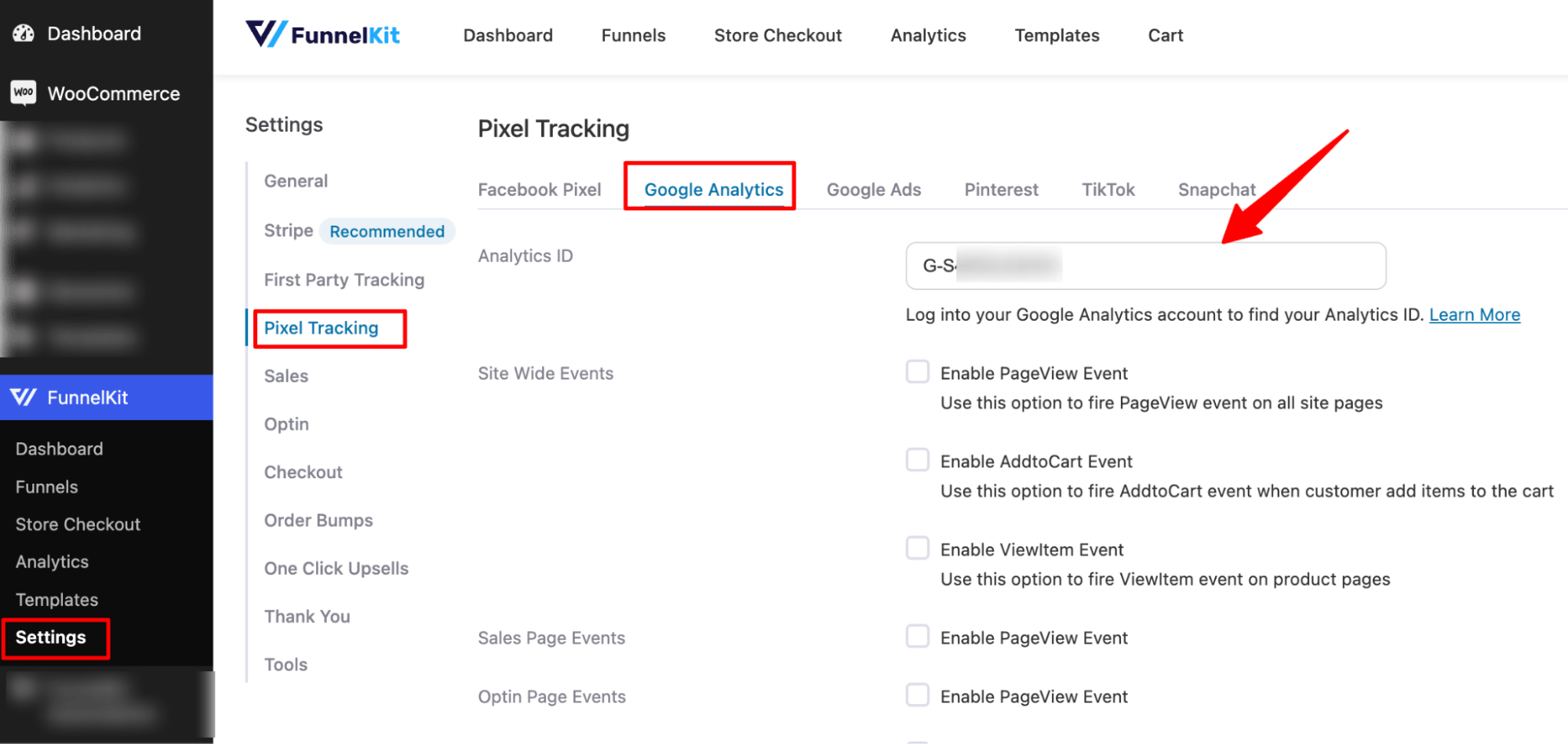Go to Dashboard in top navigation

coord(508,35)
